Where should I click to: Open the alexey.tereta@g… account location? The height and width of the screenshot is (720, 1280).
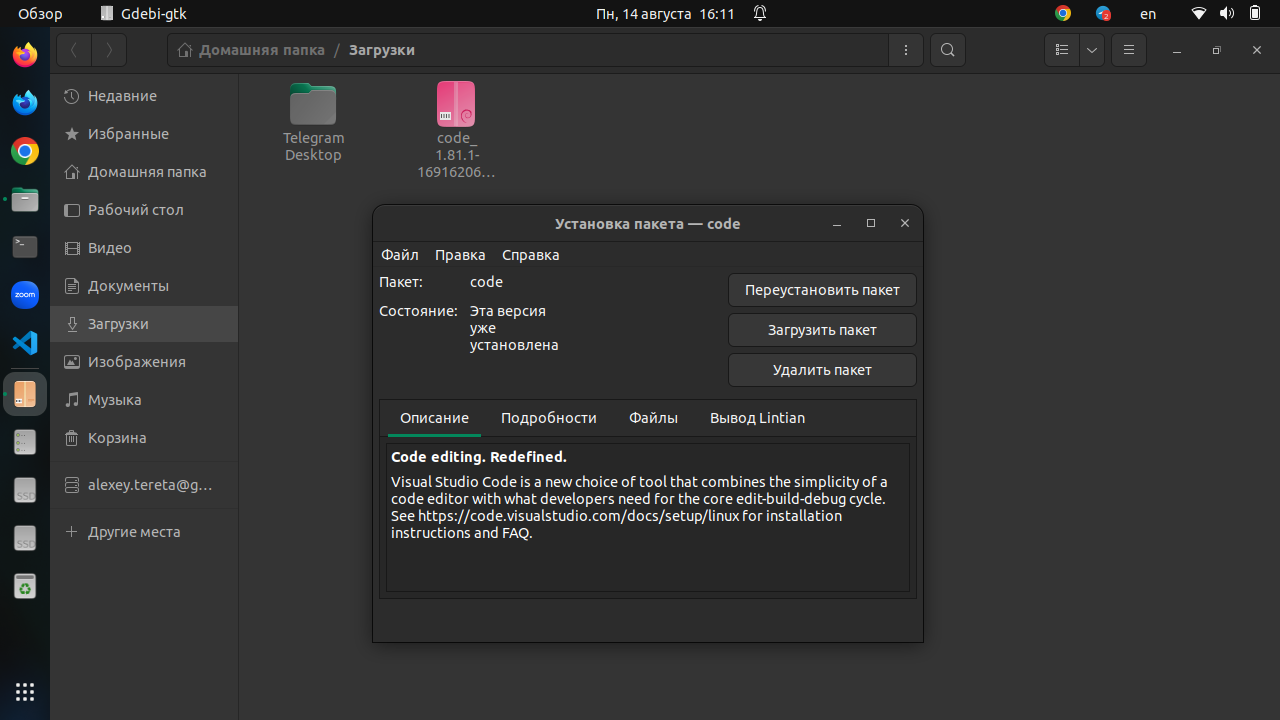coord(144,485)
